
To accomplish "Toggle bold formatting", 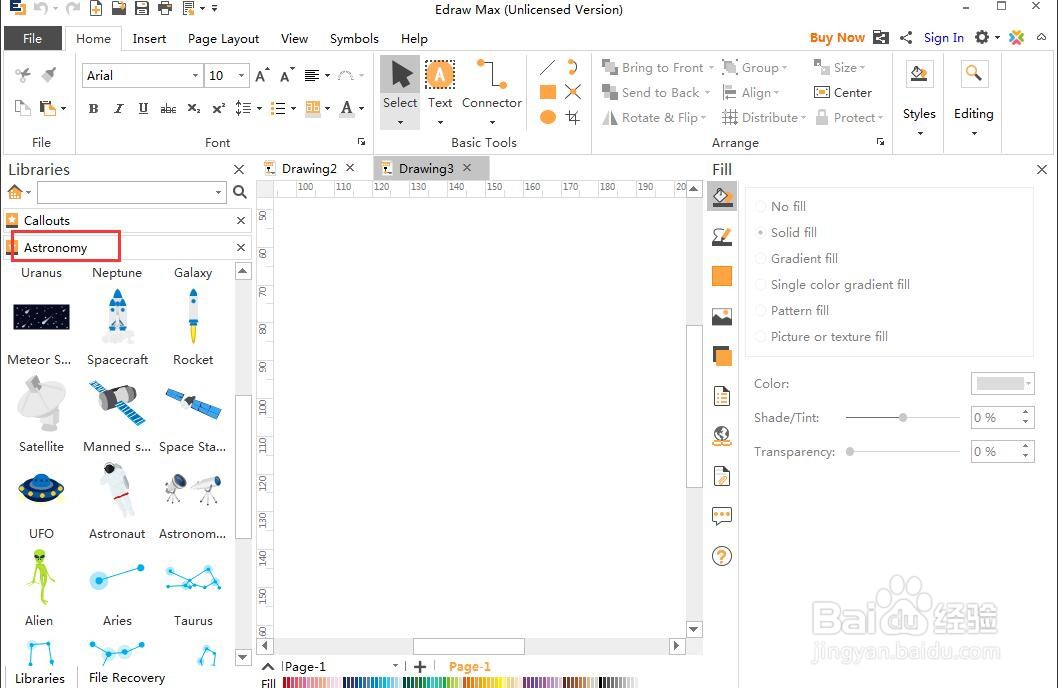I will pyautogui.click(x=93, y=108).
